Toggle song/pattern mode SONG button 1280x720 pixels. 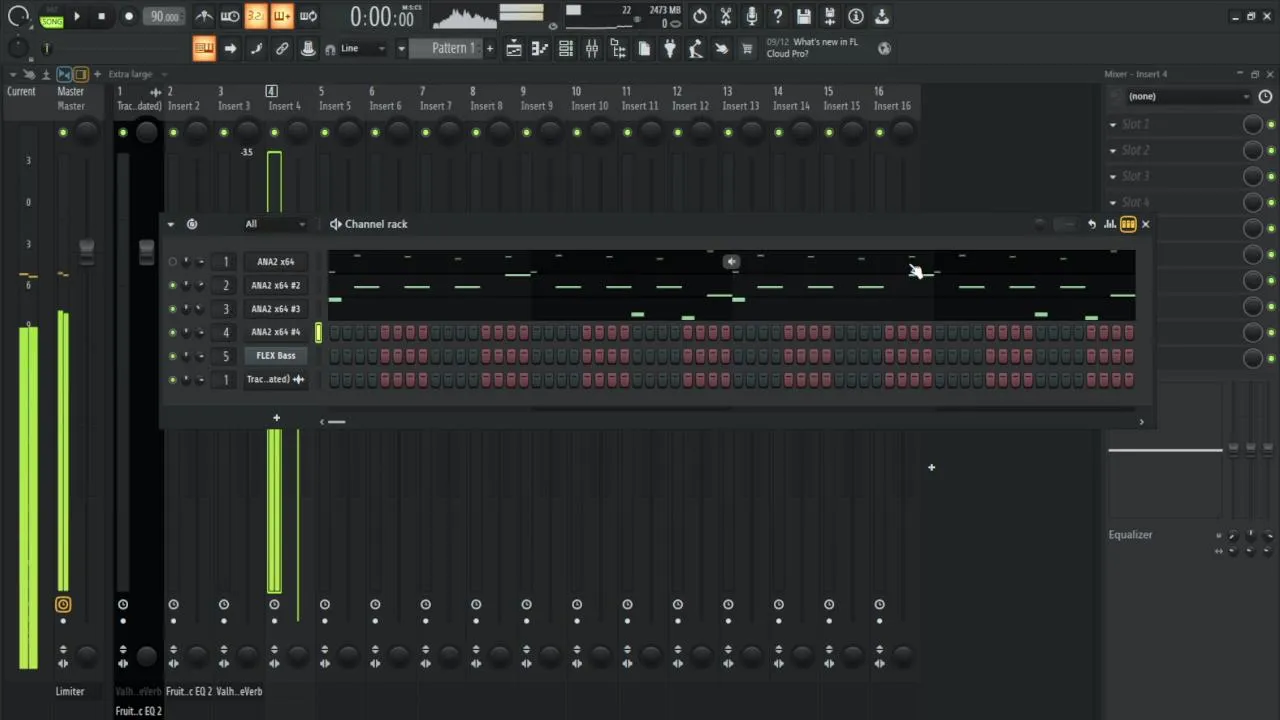point(51,21)
